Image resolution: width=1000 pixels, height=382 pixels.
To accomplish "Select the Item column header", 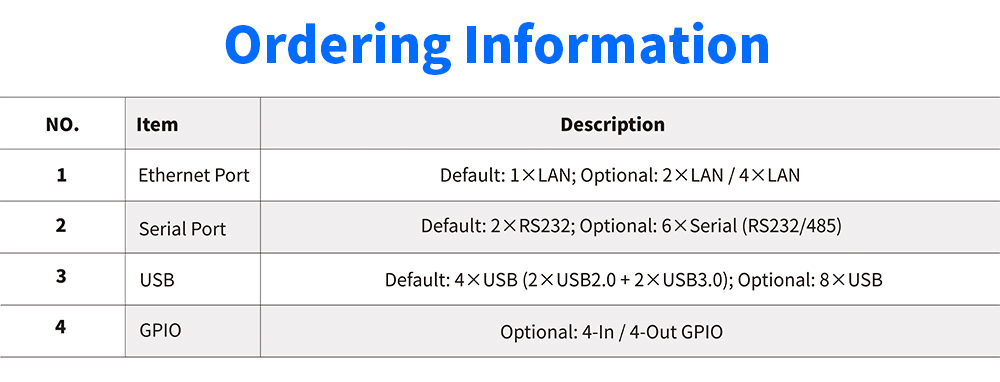I will pos(193,124).
